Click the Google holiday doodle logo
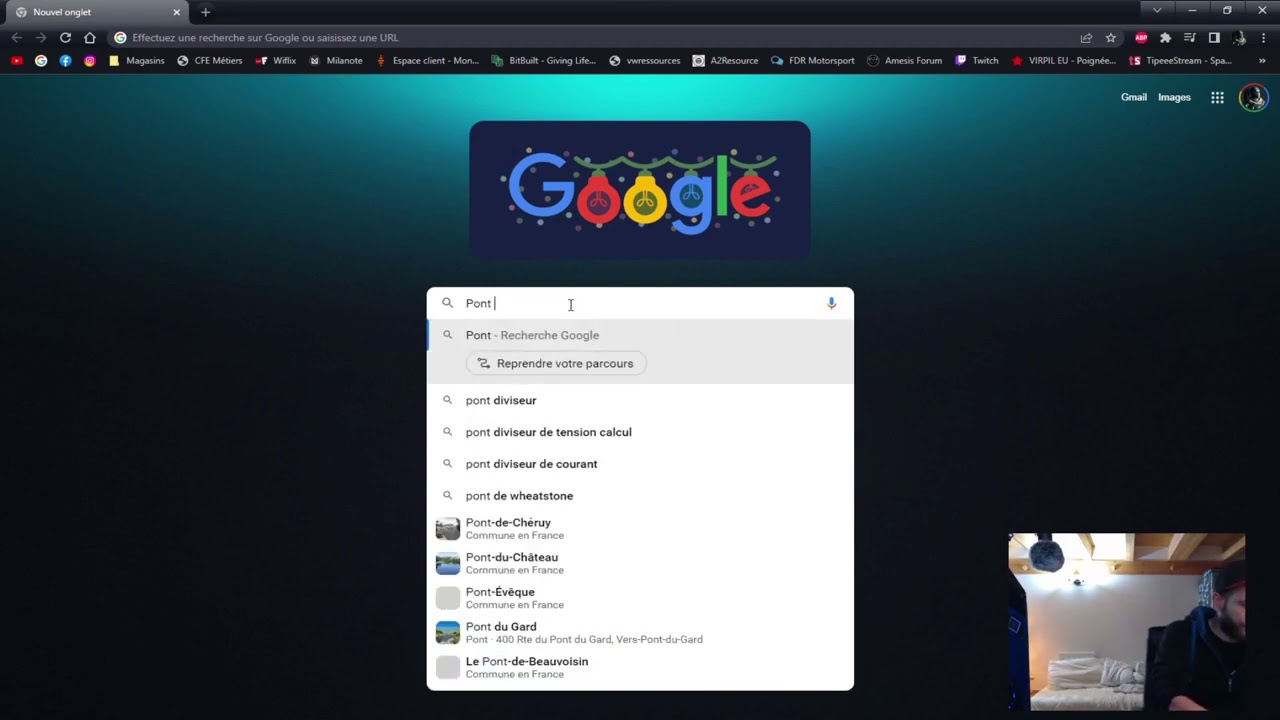 pos(640,191)
